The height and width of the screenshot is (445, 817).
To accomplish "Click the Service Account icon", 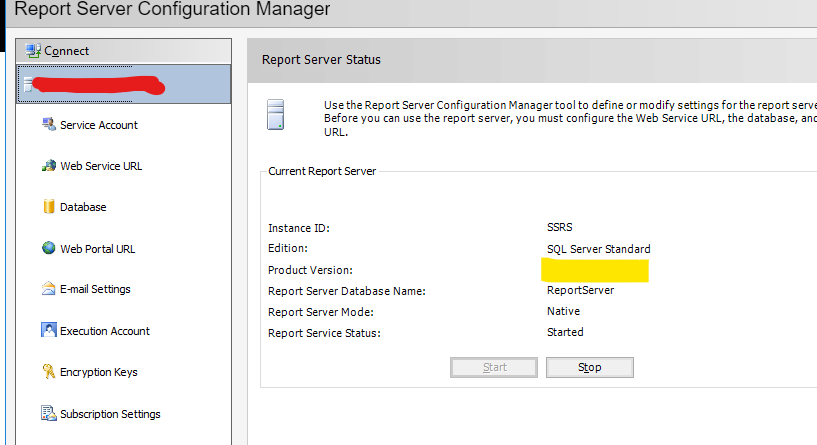I will pyautogui.click(x=47, y=124).
